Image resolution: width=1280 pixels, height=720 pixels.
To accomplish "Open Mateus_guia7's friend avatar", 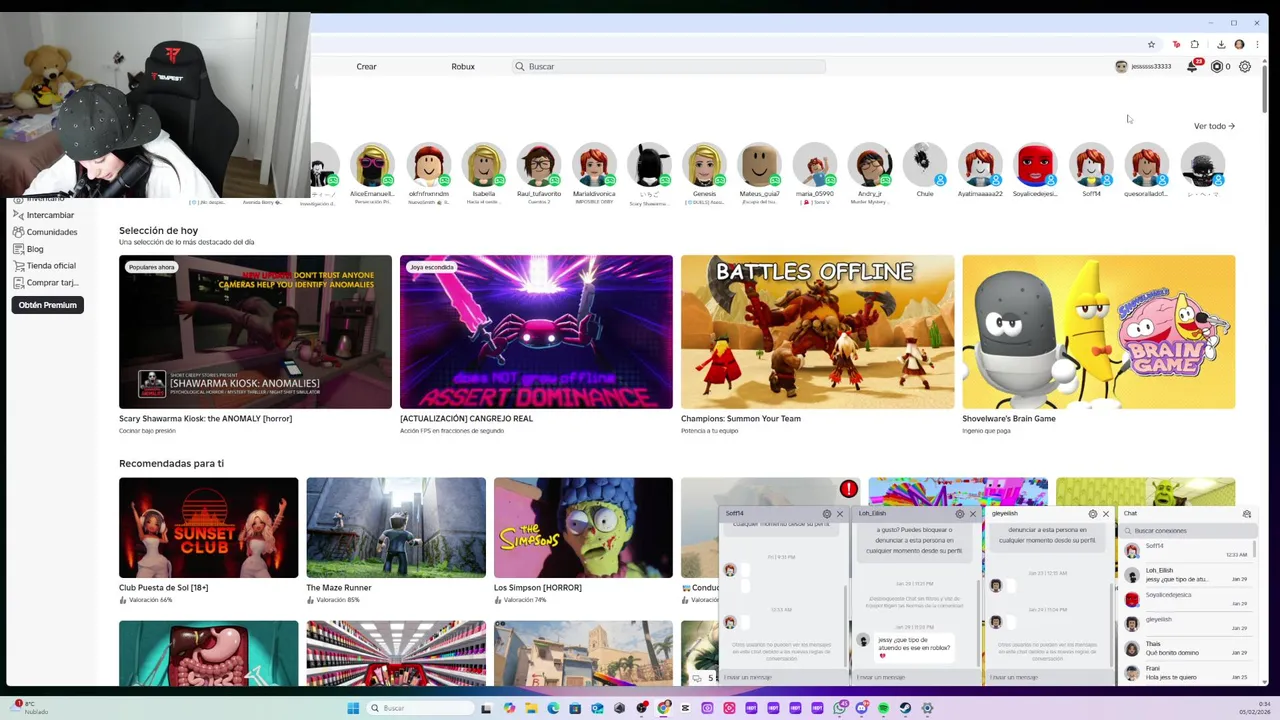I will [x=759, y=166].
